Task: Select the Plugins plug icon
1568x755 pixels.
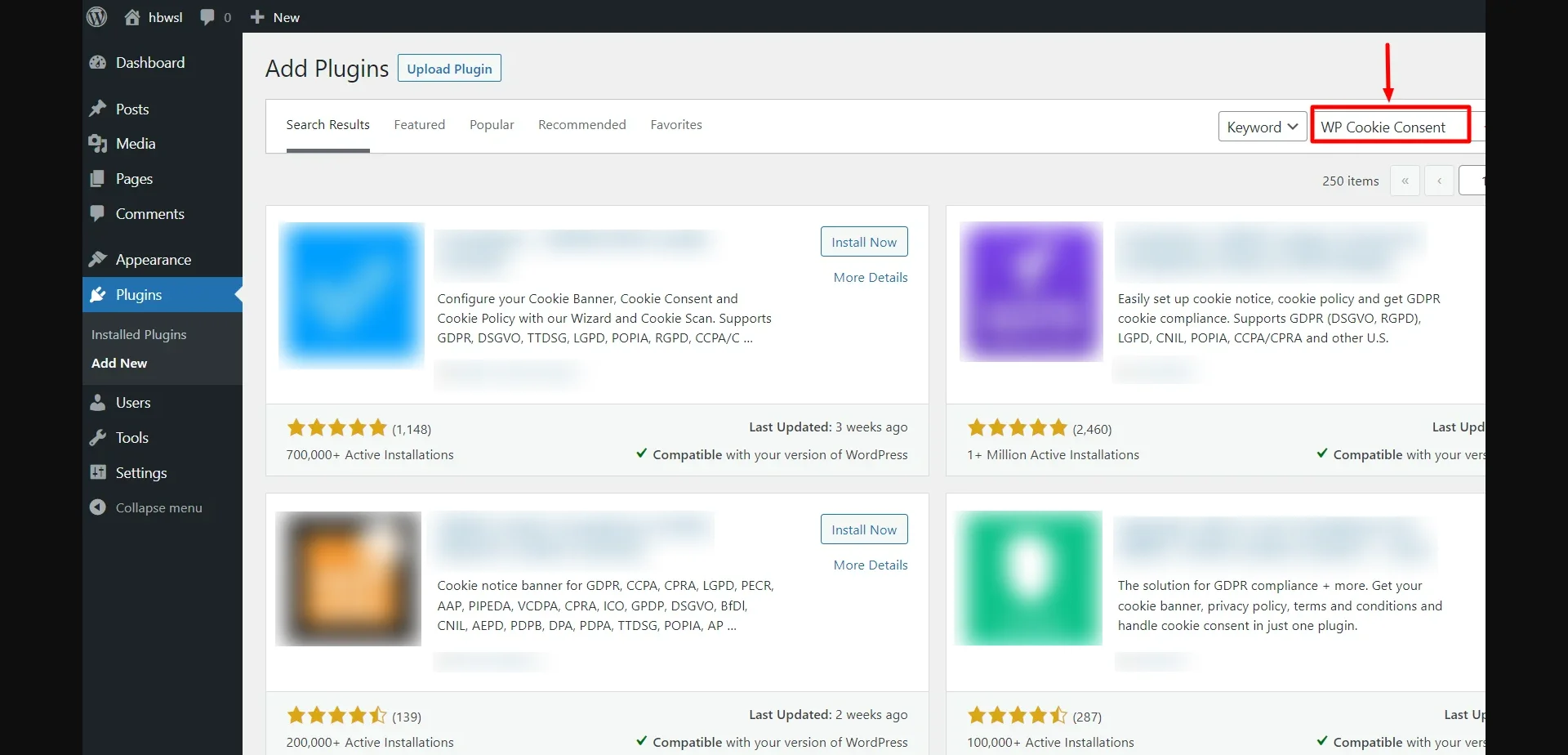Action: [97, 294]
